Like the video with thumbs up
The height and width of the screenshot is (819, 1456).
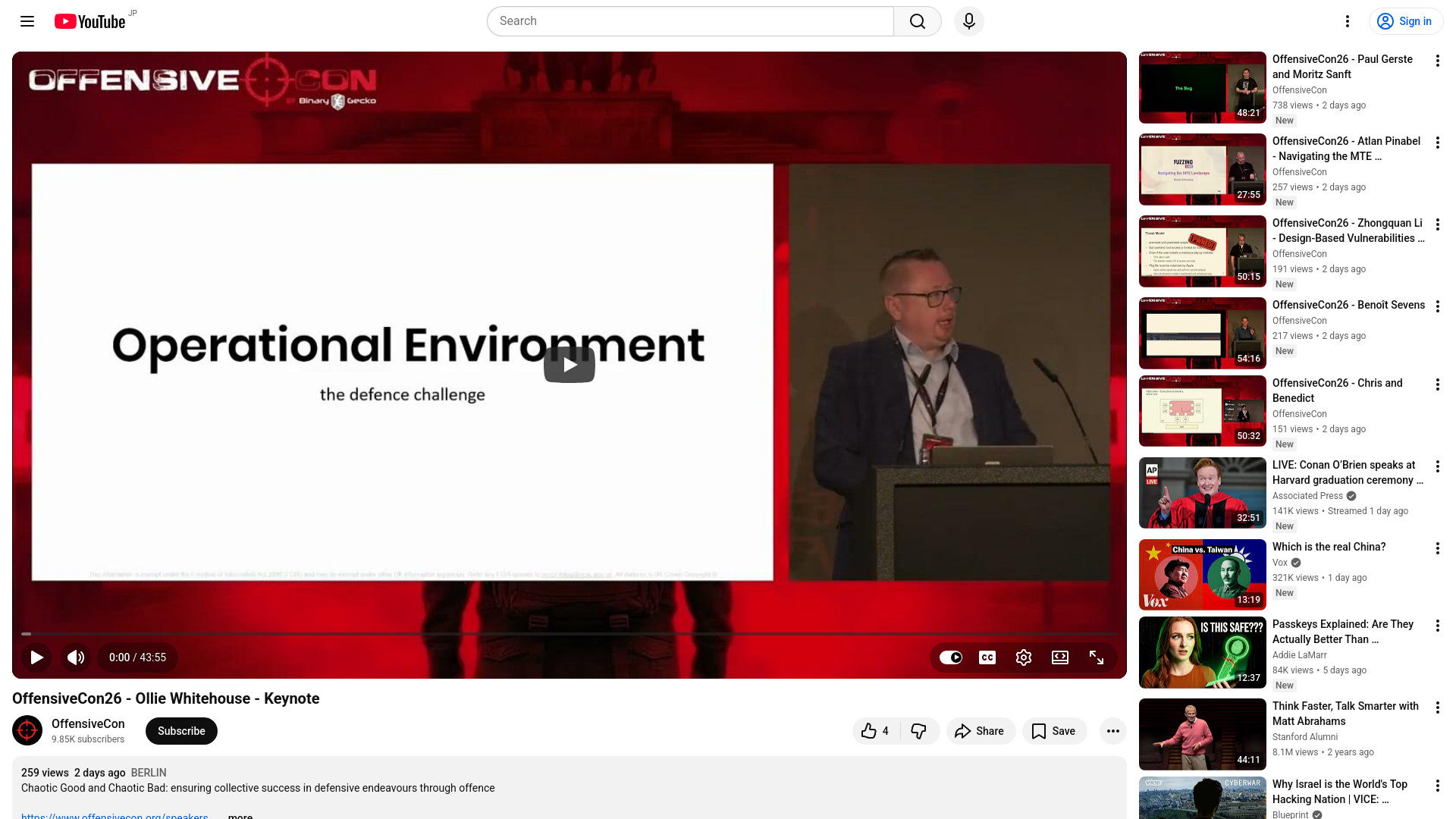tap(876, 731)
